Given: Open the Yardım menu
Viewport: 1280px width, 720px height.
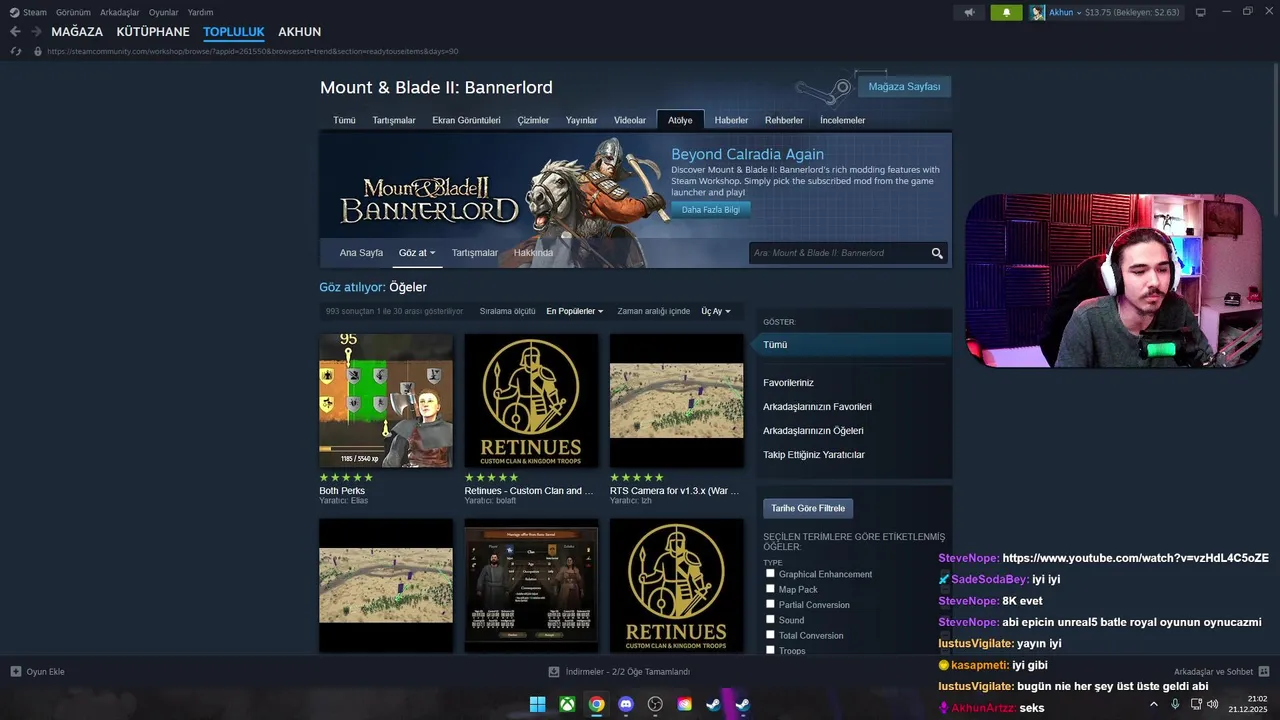Looking at the screenshot, I should tap(201, 12).
